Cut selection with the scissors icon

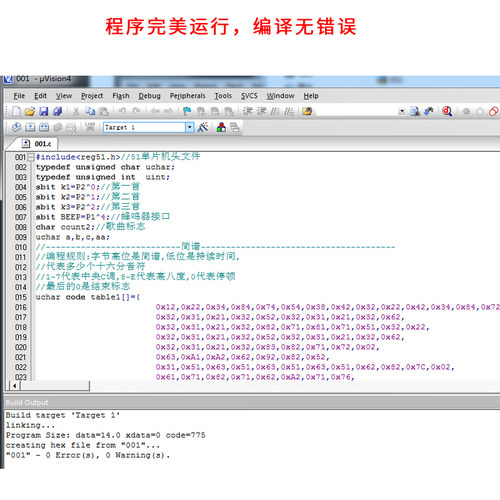tap(76, 111)
